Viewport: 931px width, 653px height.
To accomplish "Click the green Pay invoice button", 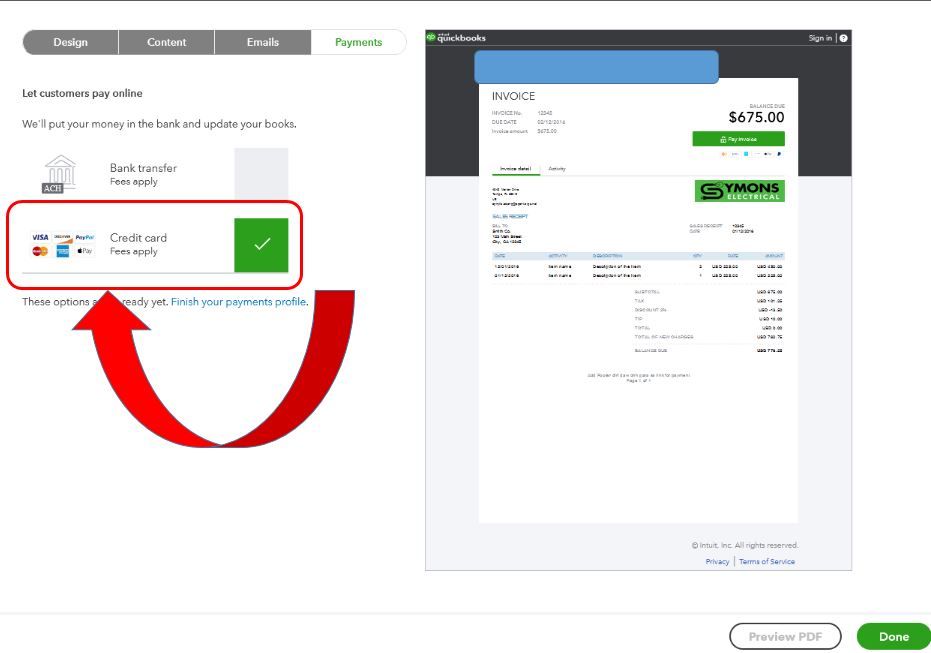I will (738, 139).
